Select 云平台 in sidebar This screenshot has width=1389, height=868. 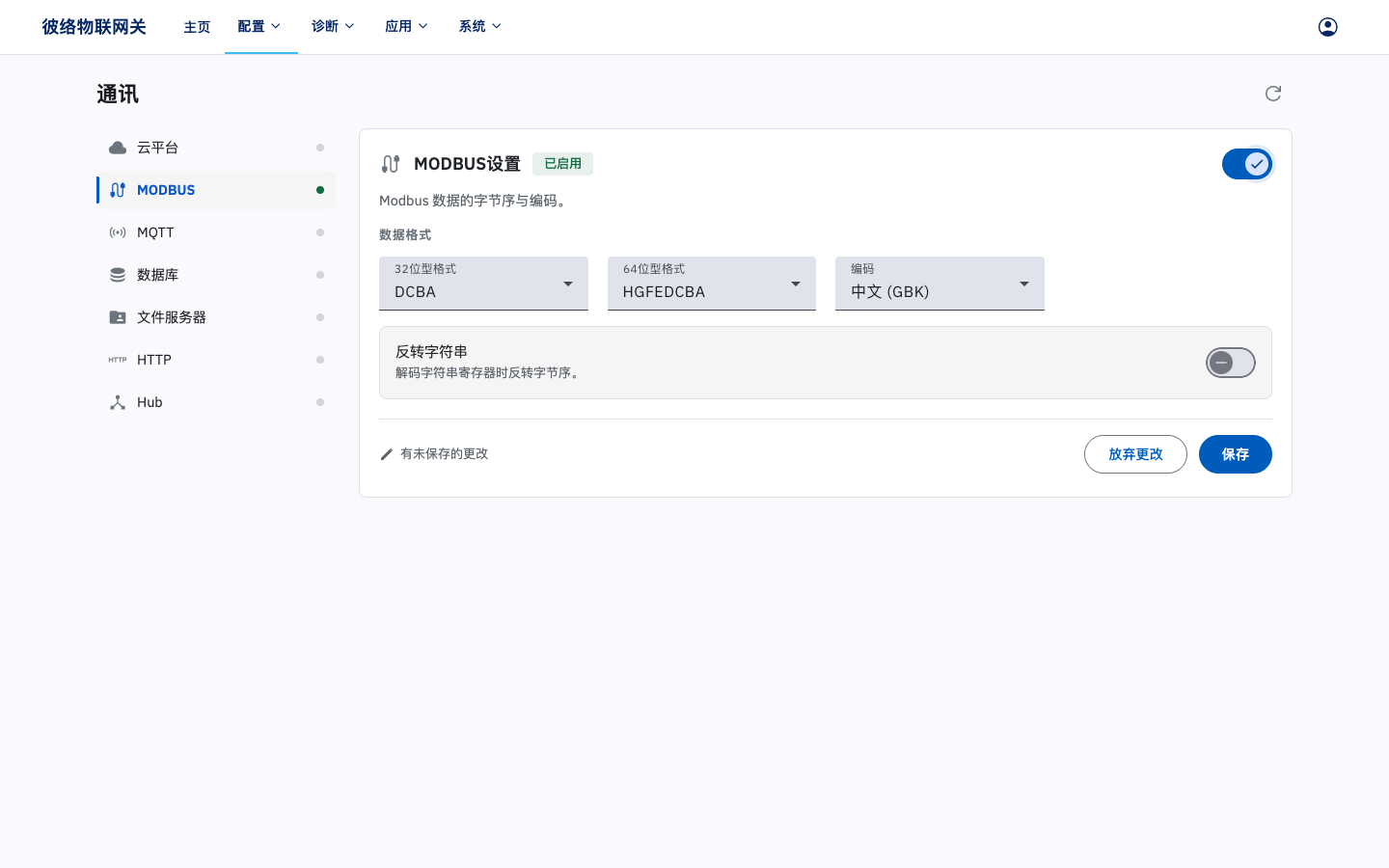(216, 148)
